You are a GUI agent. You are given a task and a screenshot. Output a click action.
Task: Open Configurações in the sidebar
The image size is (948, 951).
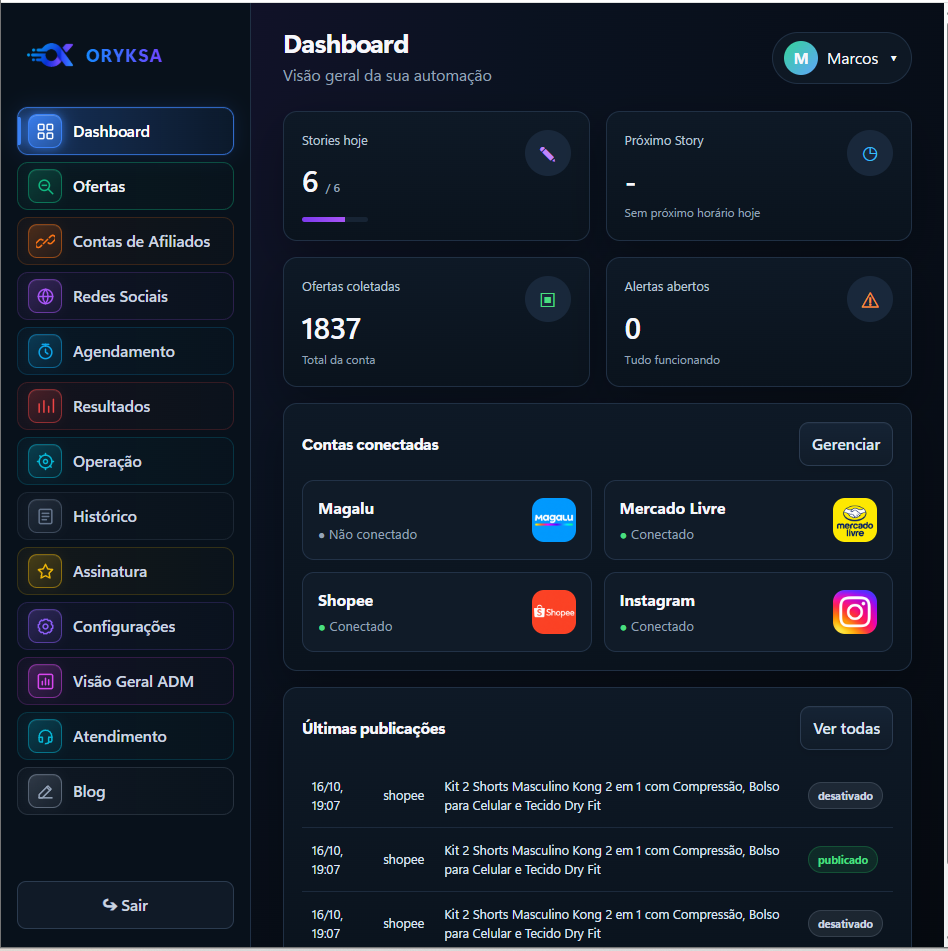126,626
